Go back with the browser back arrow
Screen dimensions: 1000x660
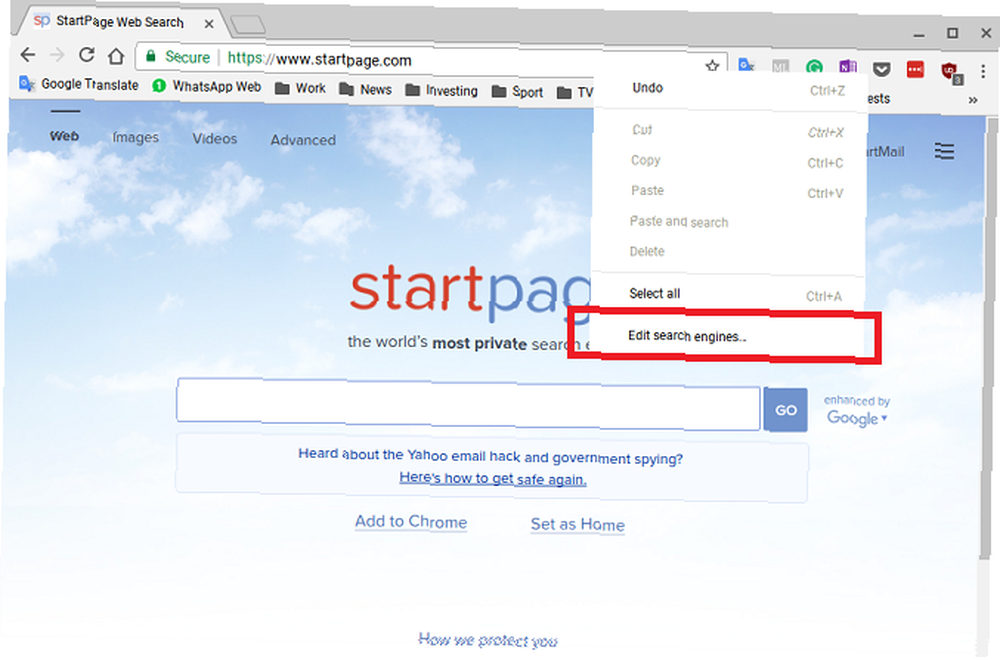(x=28, y=55)
